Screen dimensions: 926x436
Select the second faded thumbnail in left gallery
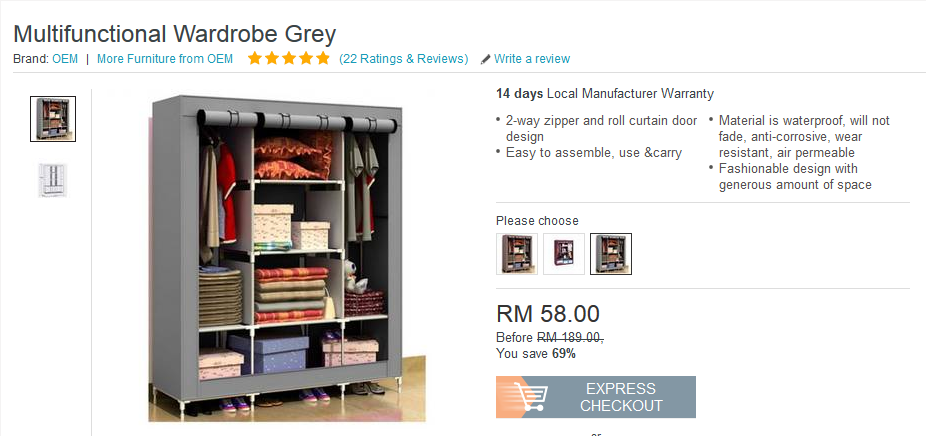53,180
